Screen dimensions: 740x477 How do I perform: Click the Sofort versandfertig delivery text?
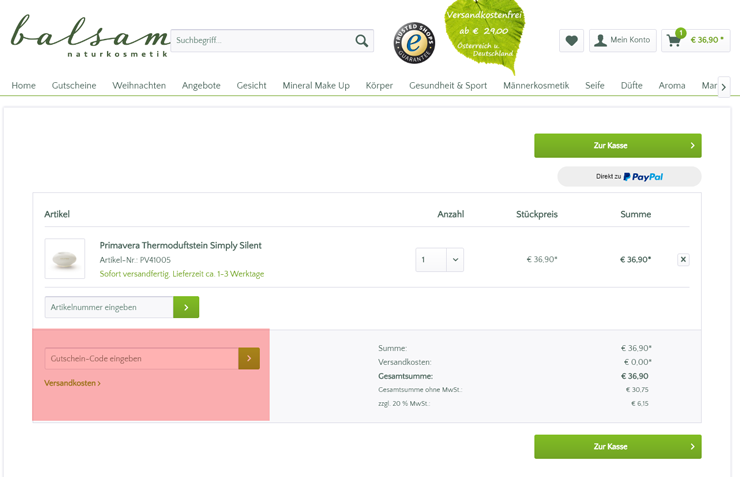182,274
